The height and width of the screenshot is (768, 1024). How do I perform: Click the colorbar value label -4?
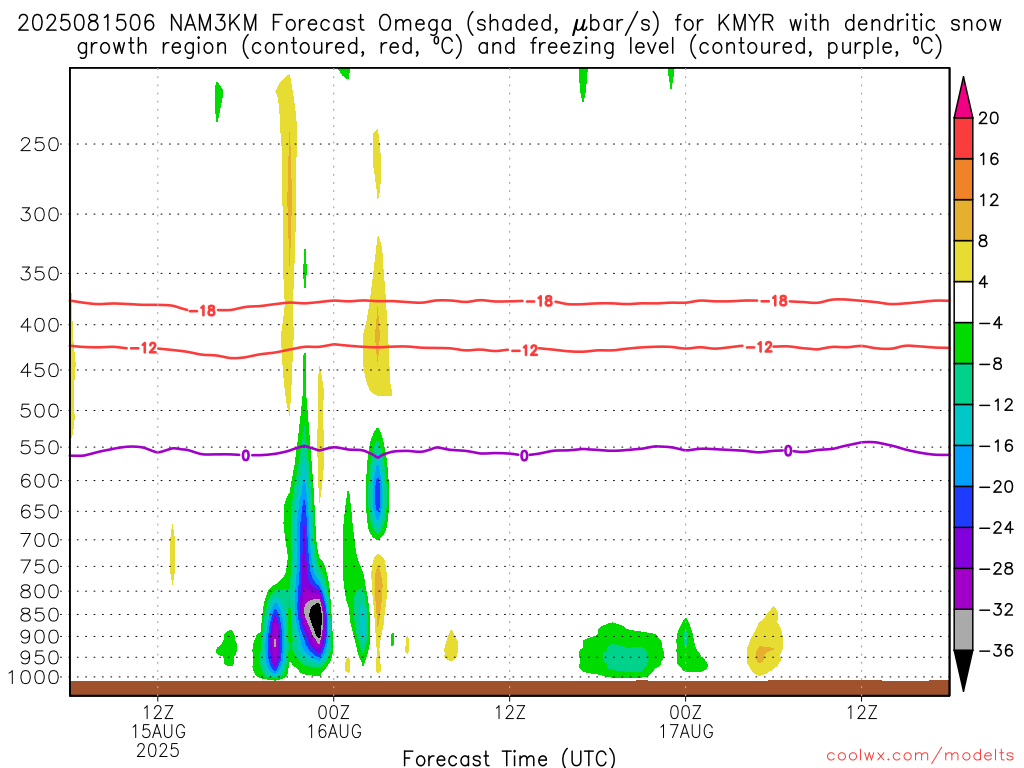pyautogui.click(x=991, y=323)
